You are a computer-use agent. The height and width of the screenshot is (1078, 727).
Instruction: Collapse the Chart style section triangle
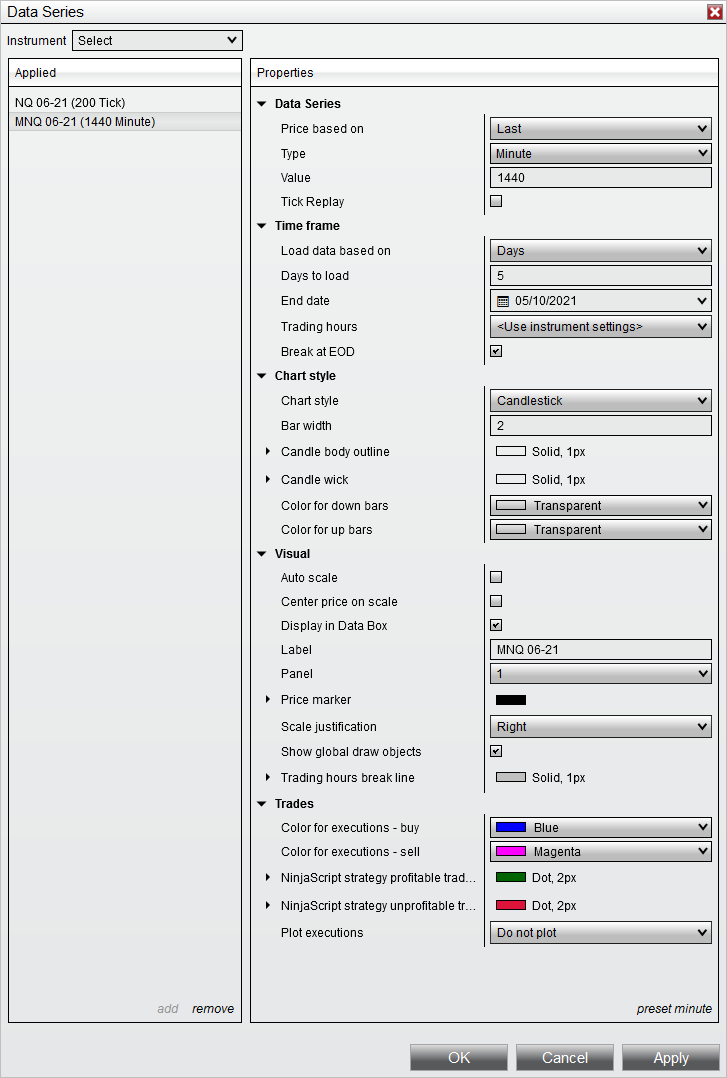(262, 376)
